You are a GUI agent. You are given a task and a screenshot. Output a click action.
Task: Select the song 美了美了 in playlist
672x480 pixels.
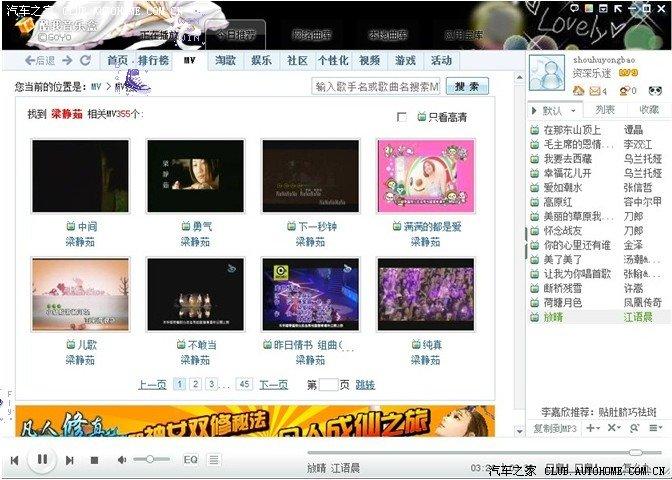point(599,260)
